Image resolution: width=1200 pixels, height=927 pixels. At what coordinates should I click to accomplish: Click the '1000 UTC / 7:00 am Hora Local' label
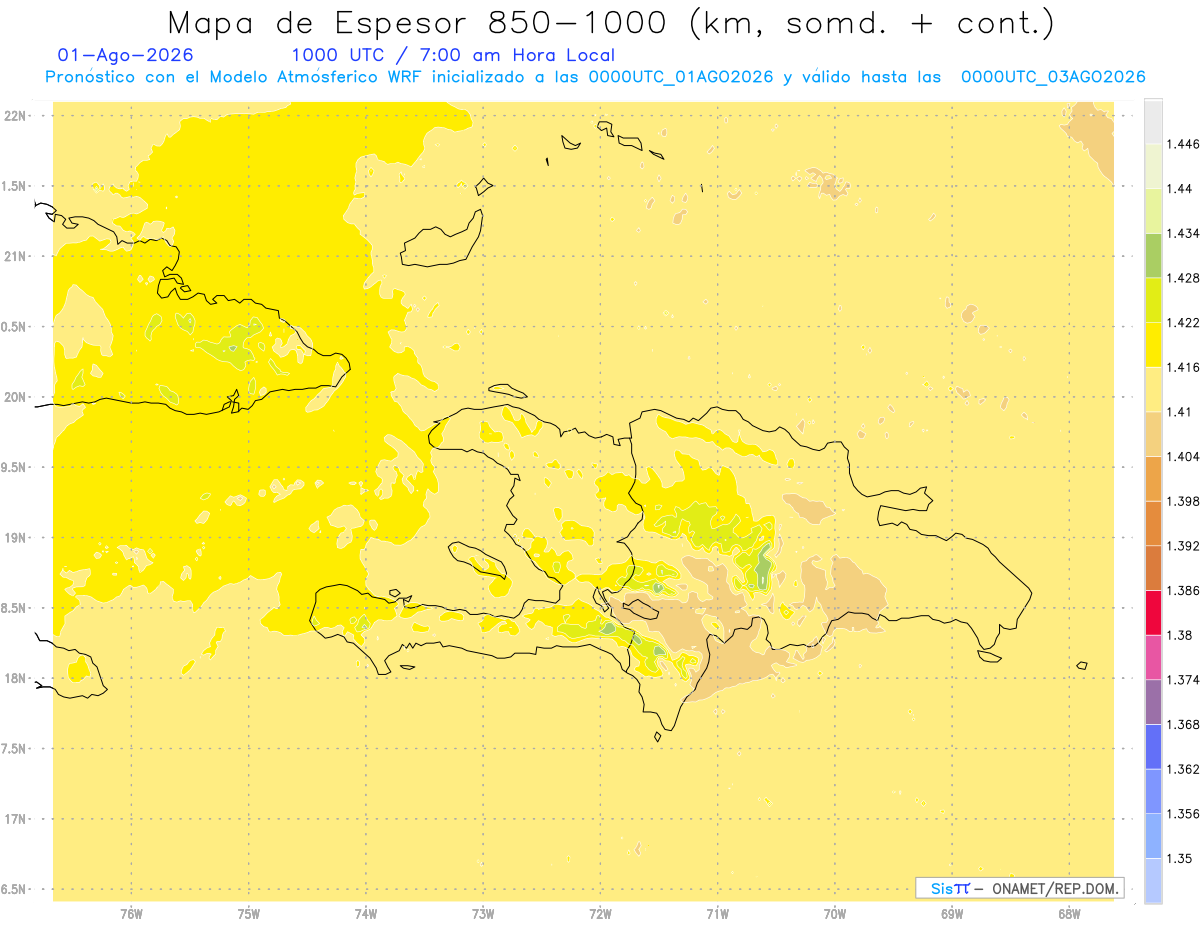453,55
